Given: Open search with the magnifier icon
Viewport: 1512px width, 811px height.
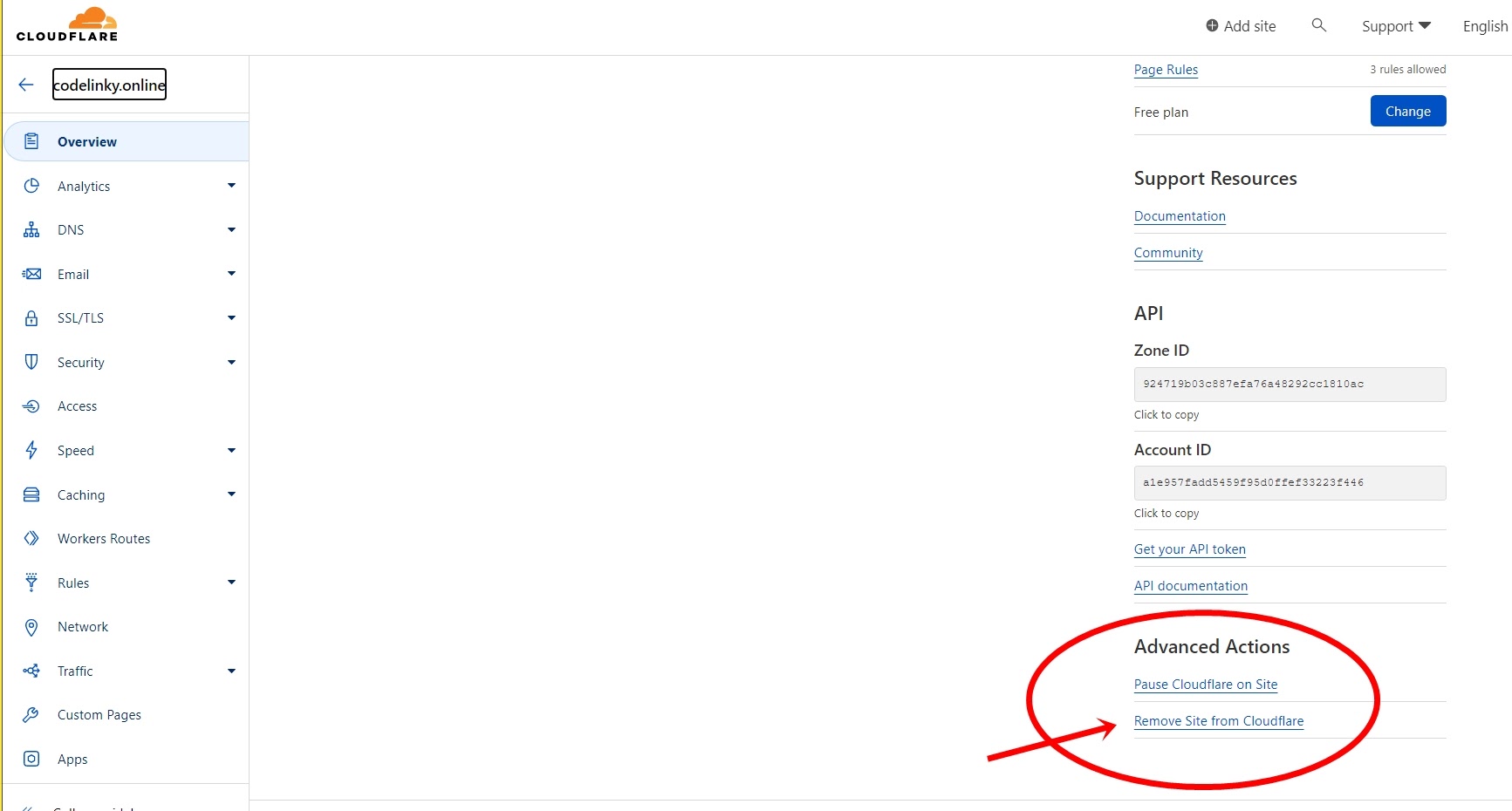Looking at the screenshot, I should (1319, 25).
